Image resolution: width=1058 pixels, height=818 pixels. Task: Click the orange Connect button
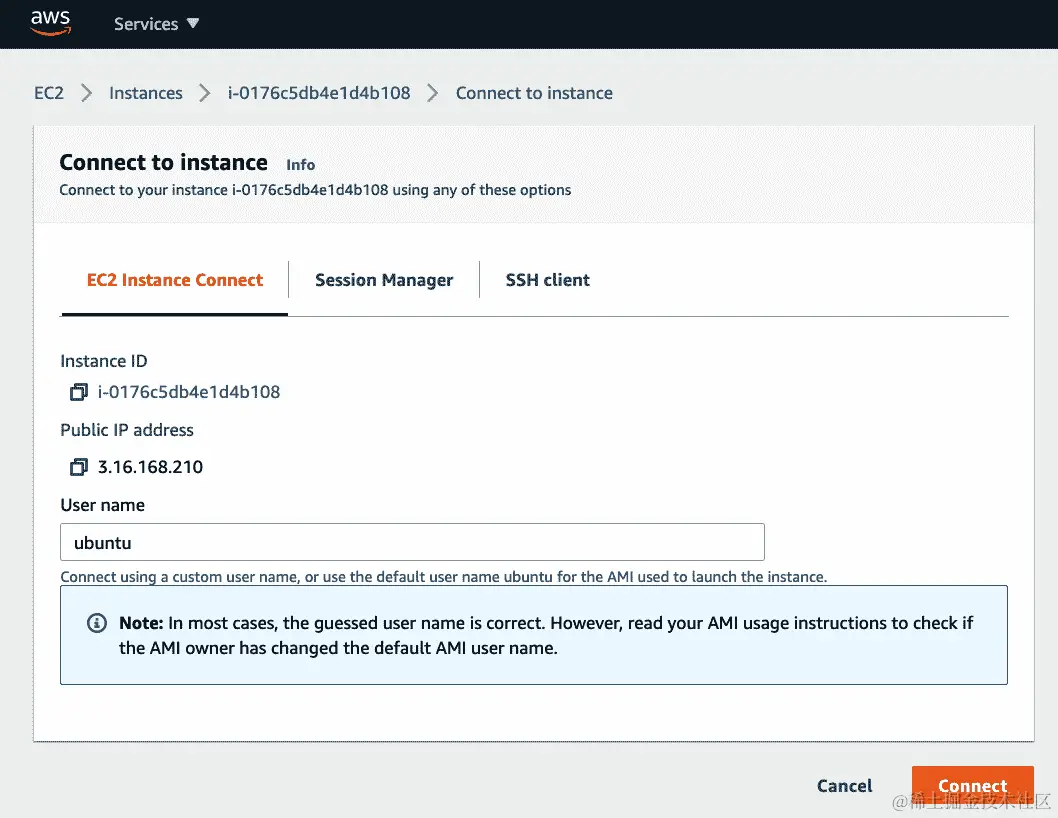(972, 786)
